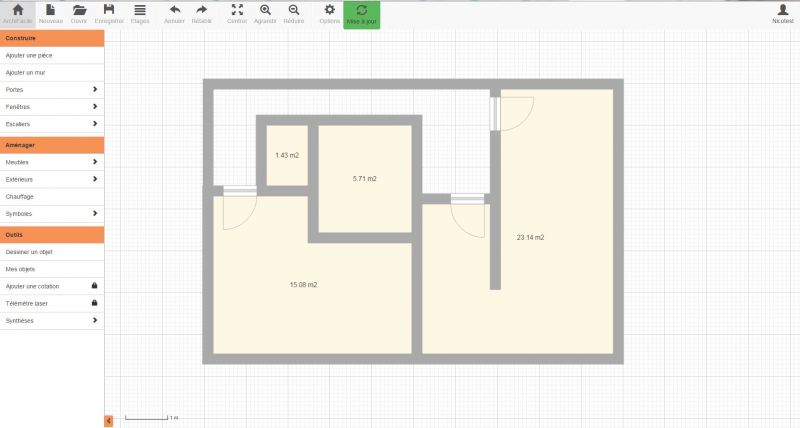
Task: Expand the Fenêtres submenu
Action: [x=52, y=106]
